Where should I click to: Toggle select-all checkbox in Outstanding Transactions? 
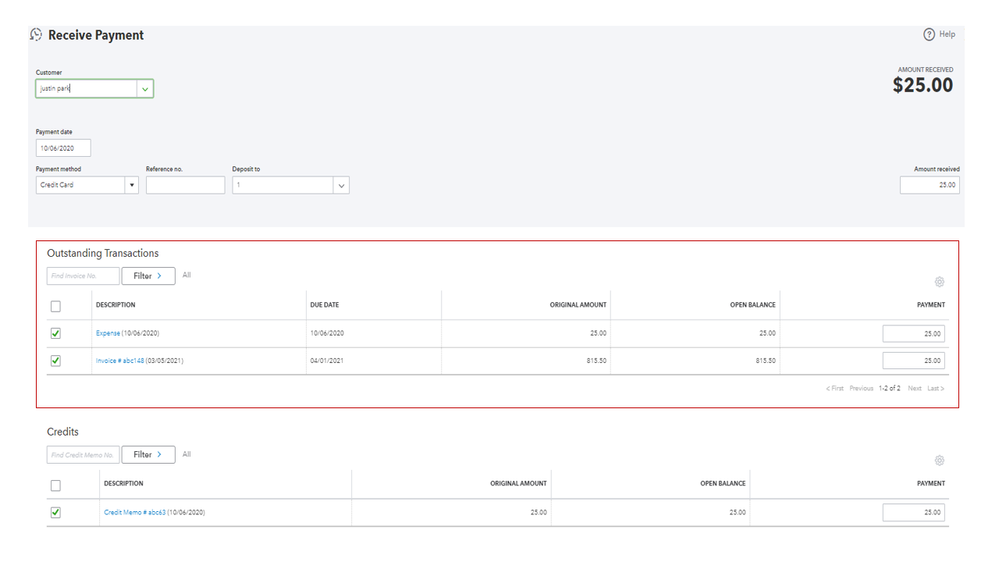[56, 305]
